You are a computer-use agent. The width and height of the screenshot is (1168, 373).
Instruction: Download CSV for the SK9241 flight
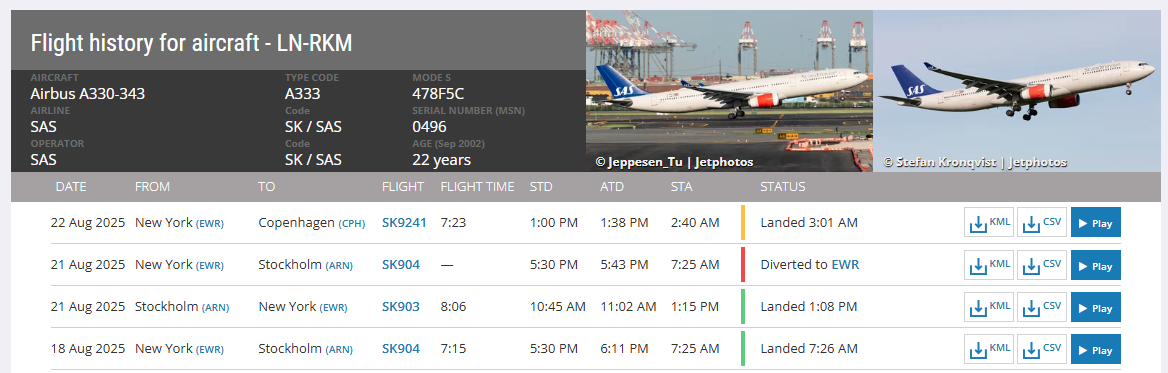(x=1042, y=223)
